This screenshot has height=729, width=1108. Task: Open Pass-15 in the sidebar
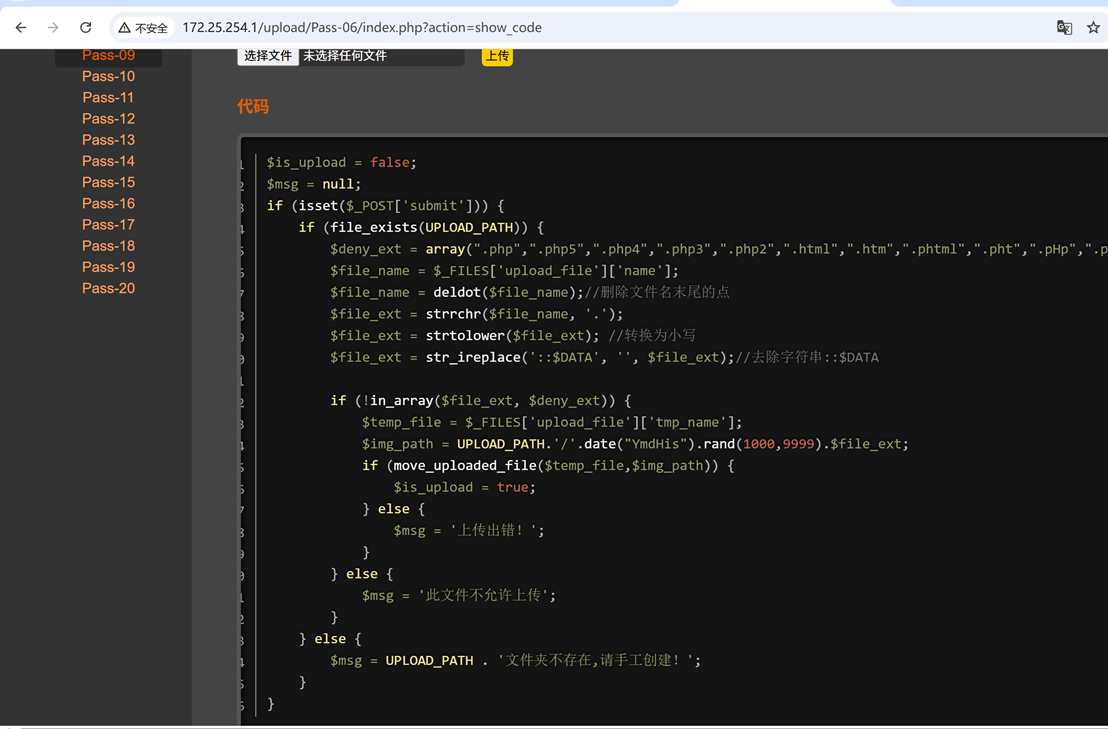coord(108,182)
